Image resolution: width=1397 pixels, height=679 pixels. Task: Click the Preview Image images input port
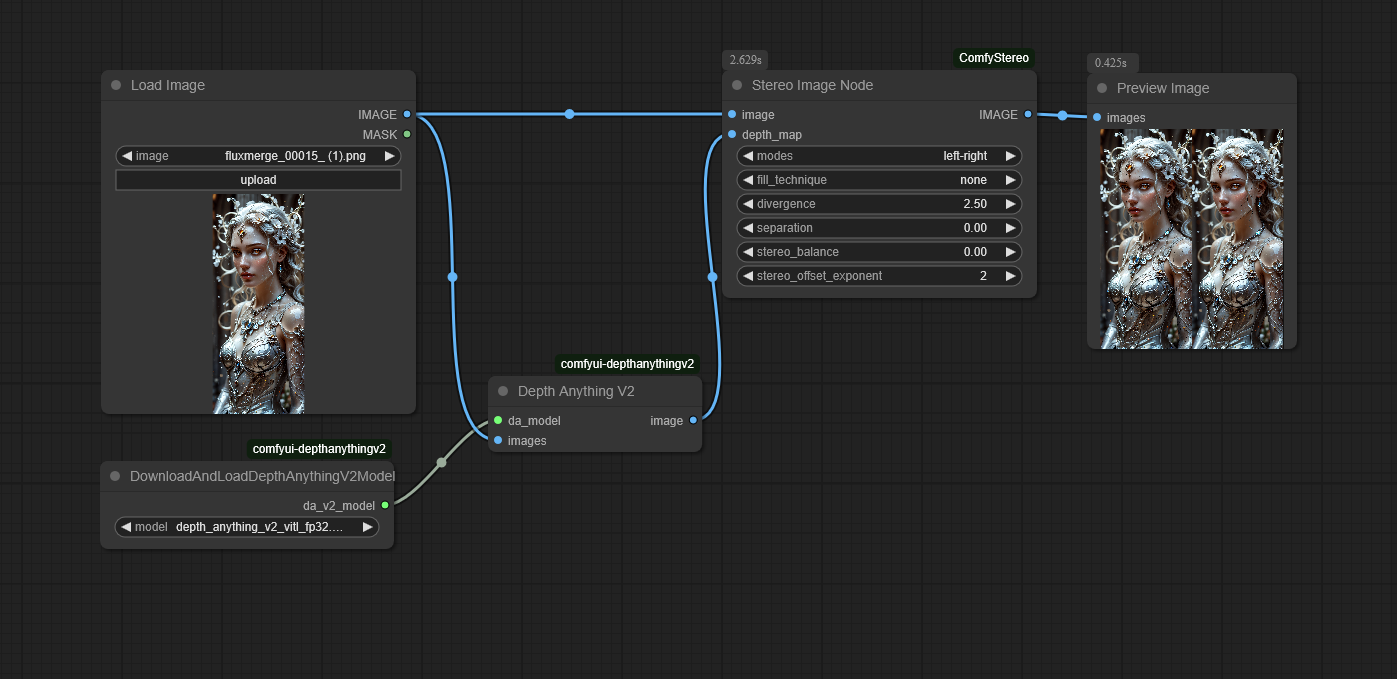1097,118
